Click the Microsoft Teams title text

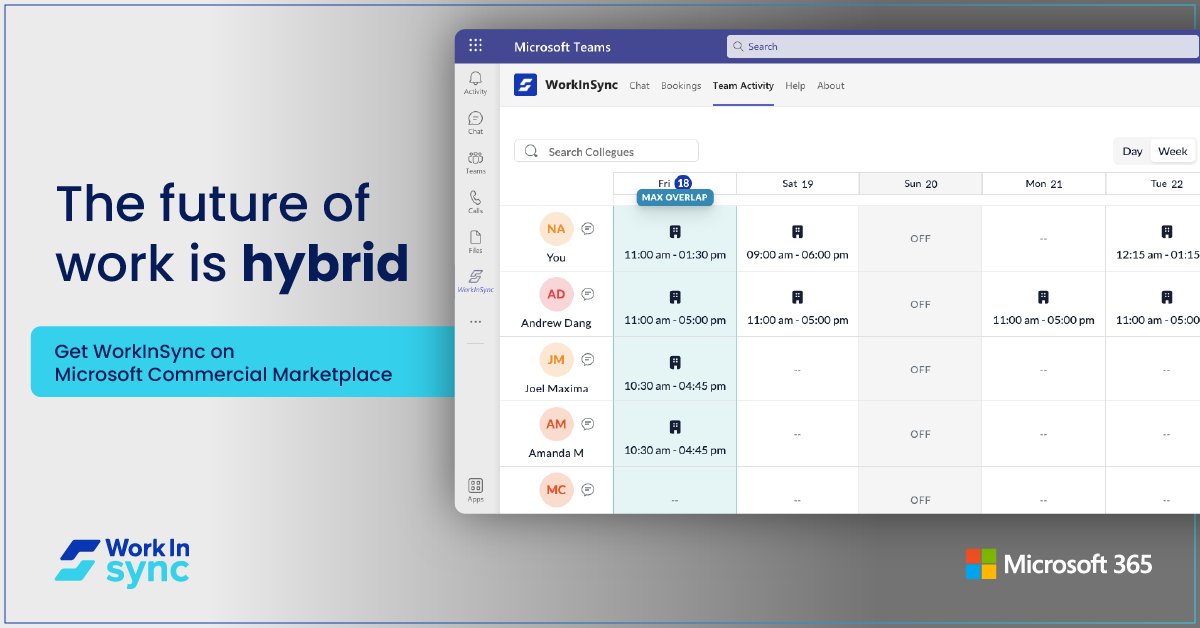[562, 47]
